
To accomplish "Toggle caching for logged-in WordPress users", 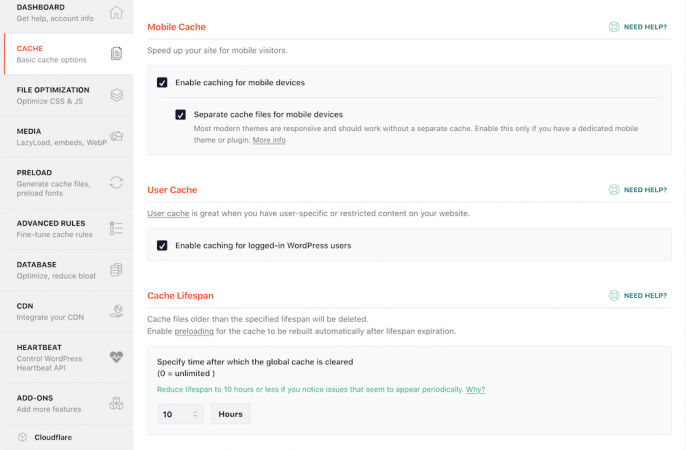I will (162, 245).
